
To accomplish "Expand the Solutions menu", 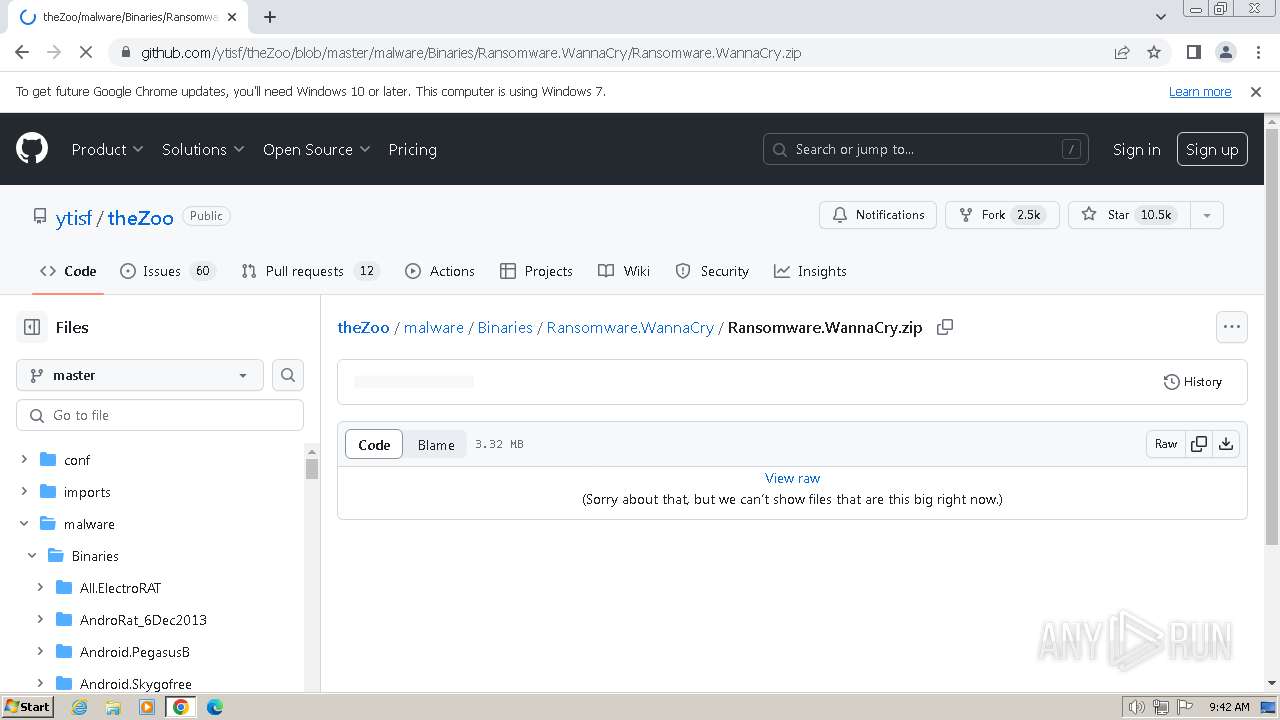I will point(203,149).
